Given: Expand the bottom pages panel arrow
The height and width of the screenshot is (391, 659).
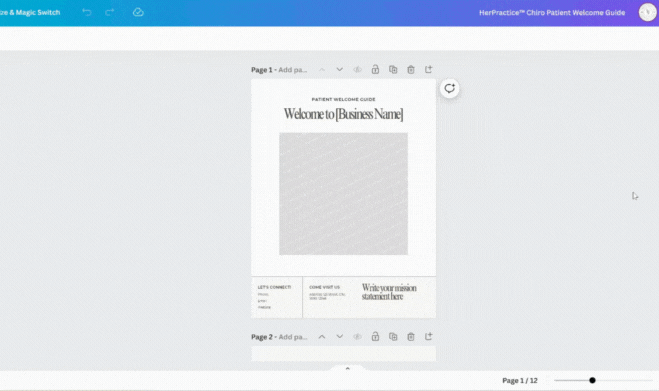Looking at the screenshot, I should 348,368.
